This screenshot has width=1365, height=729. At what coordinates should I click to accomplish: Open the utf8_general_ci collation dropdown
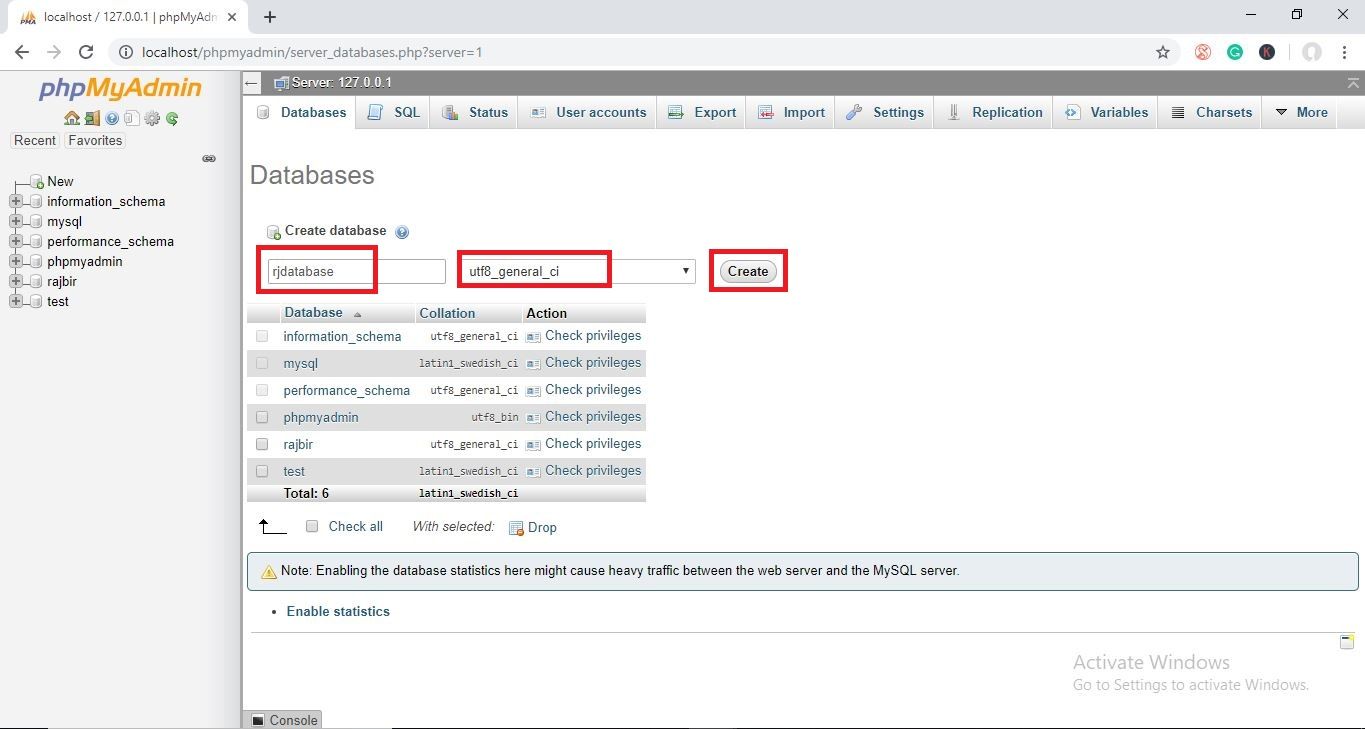click(578, 271)
